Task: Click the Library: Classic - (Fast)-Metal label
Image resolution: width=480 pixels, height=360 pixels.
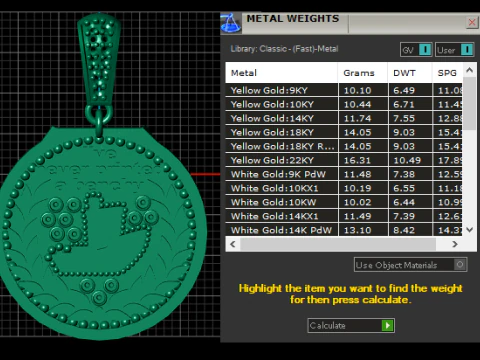Action: click(x=284, y=49)
